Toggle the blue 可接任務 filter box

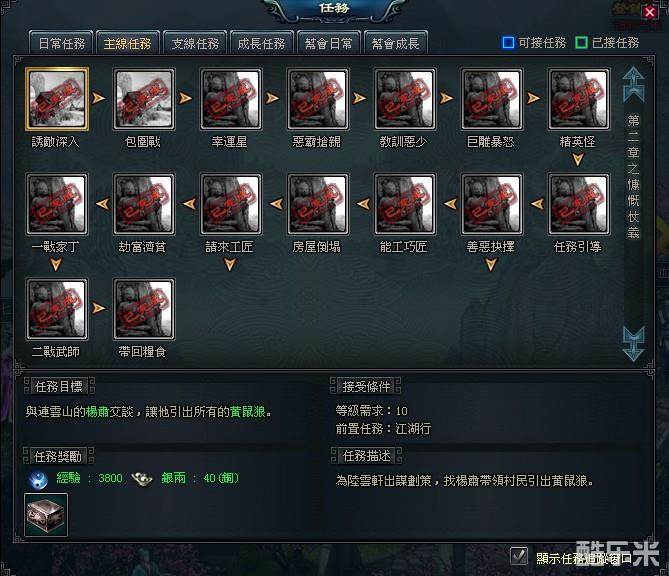point(508,43)
